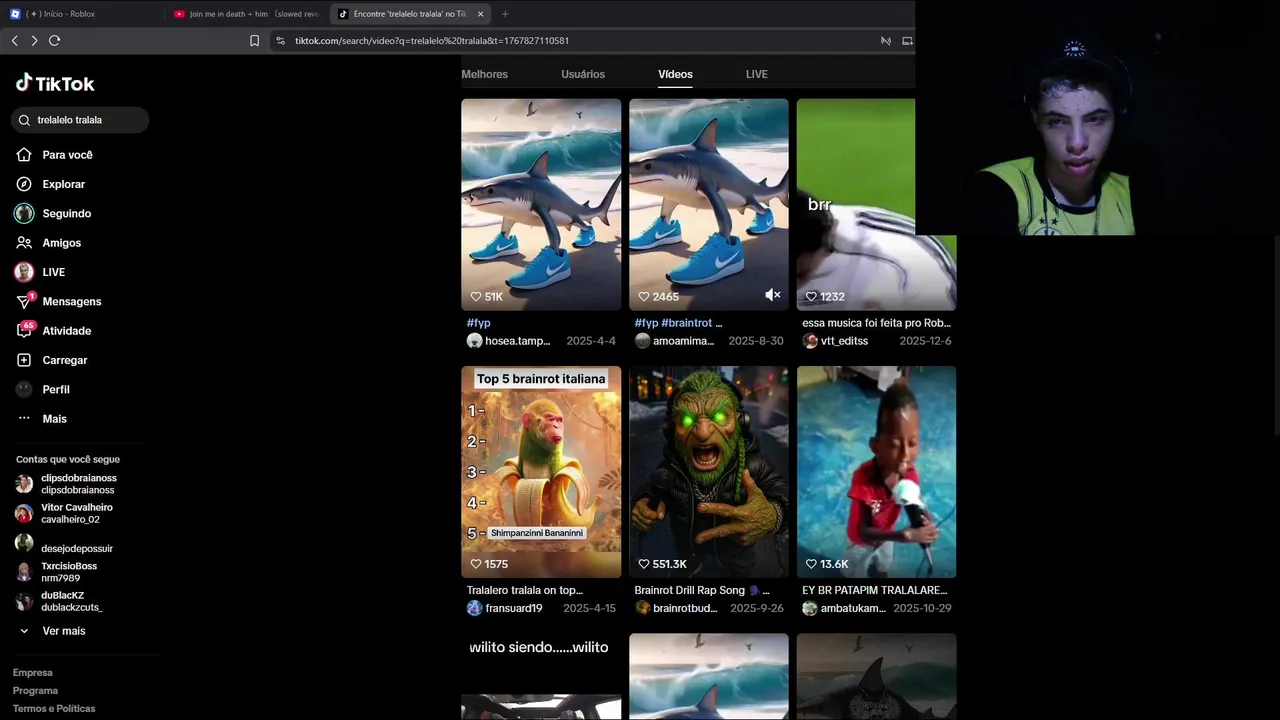Open the Perfil avatar icon
The height and width of the screenshot is (720, 1280).
(24, 389)
